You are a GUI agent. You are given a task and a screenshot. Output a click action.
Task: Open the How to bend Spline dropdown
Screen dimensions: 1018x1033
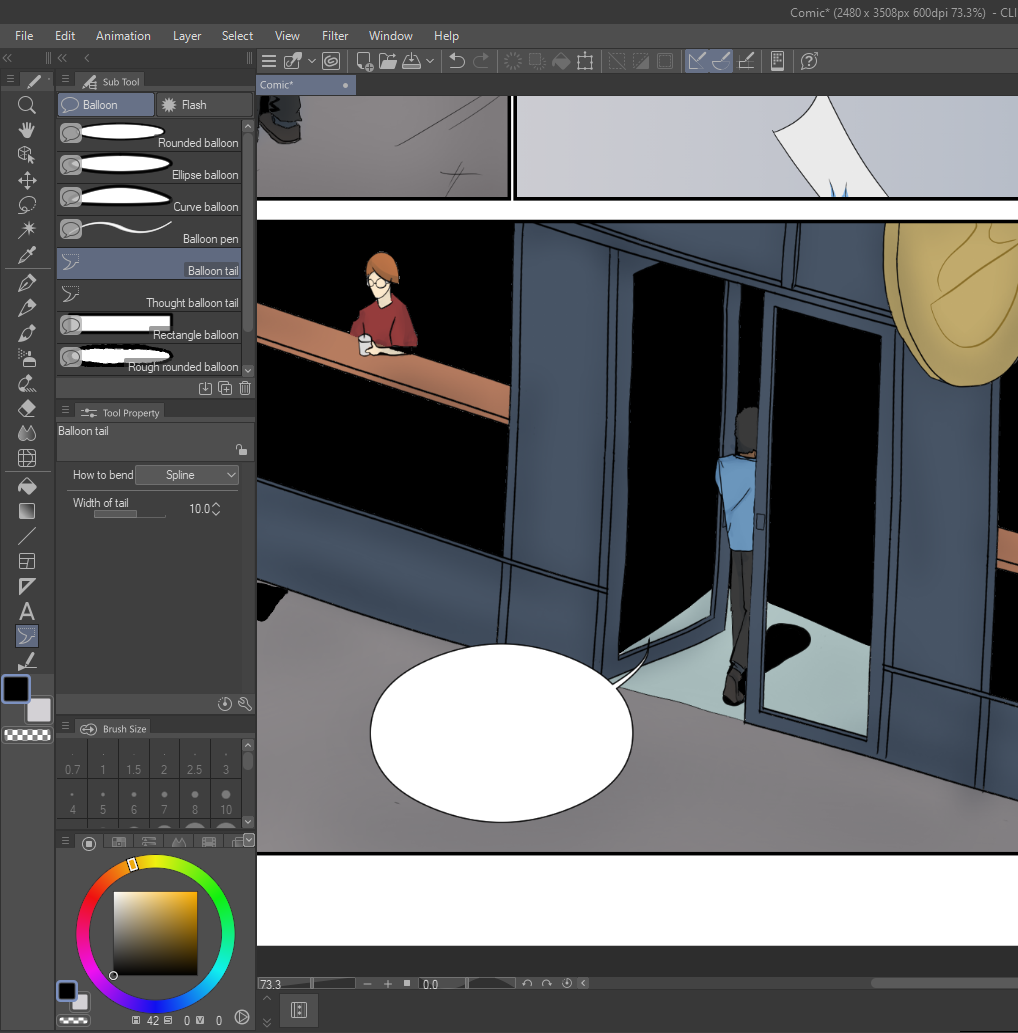[x=187, y=475]
